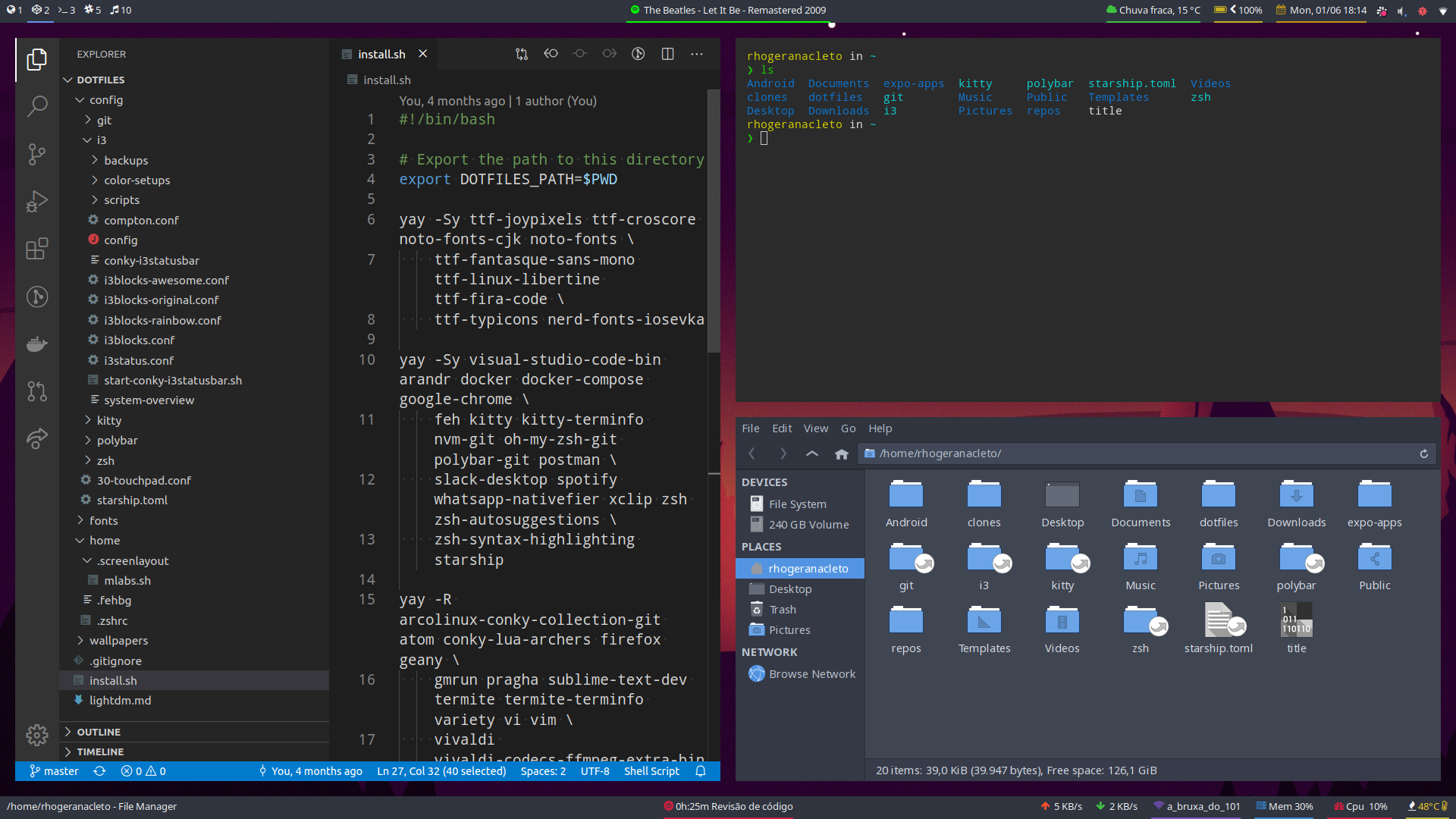Viewport: 1456px width, 819px height.
Task: Click the home icon in file manager toolbar
Action: pos(841,453)
